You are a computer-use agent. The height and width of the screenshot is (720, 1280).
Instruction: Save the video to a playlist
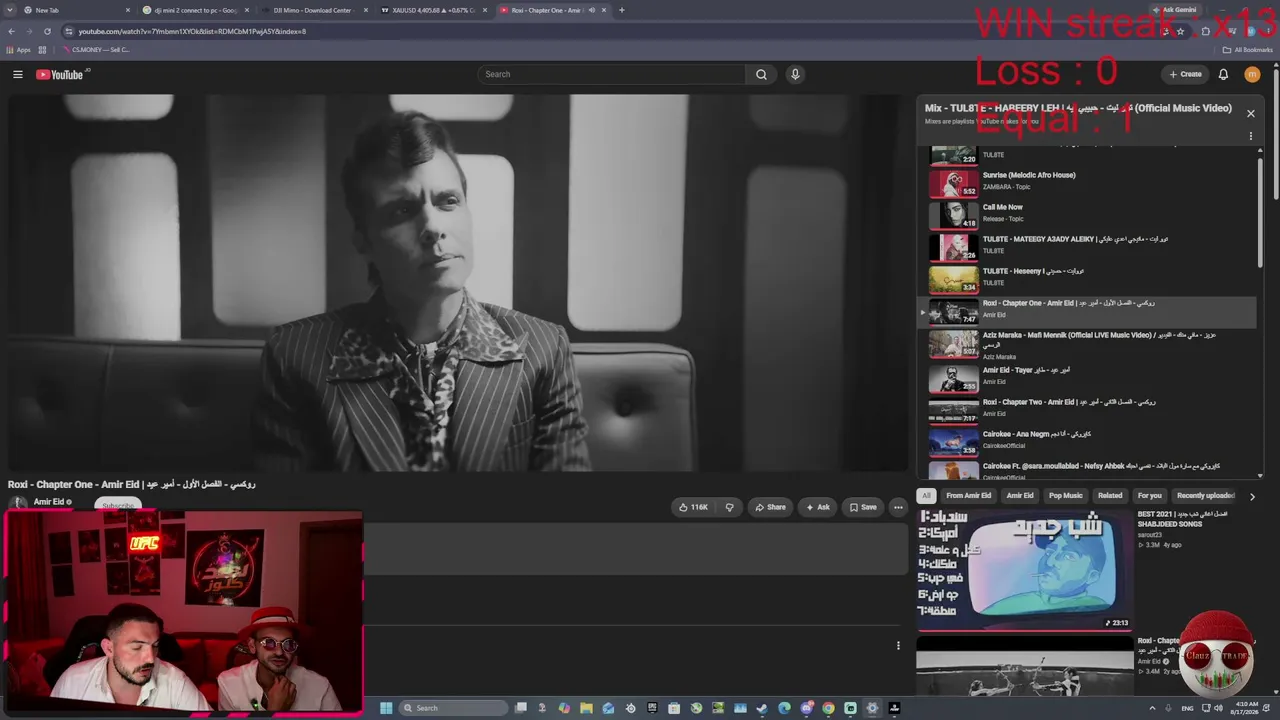coord(863,507)
